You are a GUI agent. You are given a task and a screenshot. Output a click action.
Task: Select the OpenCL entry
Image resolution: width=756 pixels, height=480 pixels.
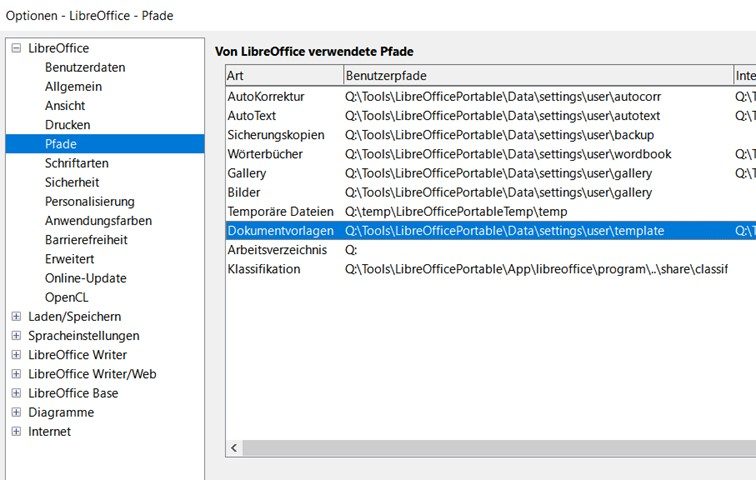68,297
